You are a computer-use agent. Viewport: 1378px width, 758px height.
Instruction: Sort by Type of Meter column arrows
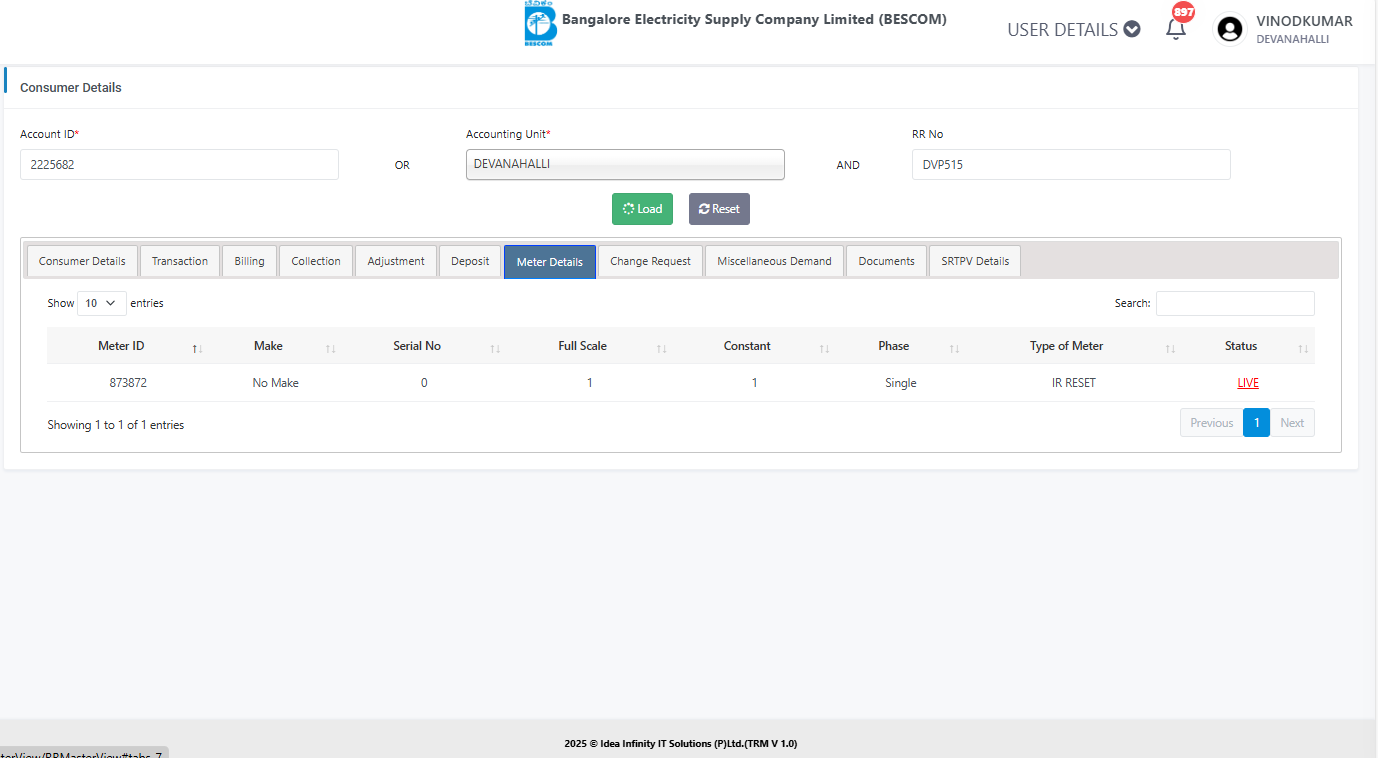(1170, 348)
